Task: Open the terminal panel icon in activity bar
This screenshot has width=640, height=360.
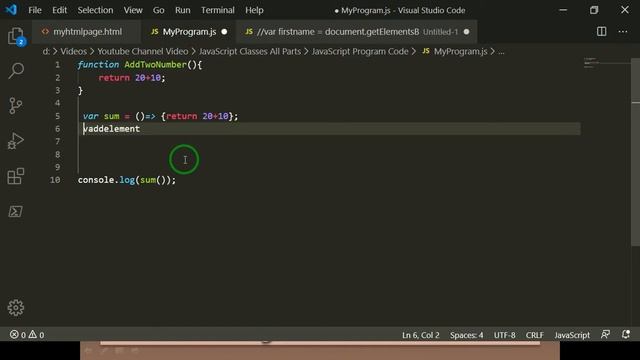Action: click(16, 211)
